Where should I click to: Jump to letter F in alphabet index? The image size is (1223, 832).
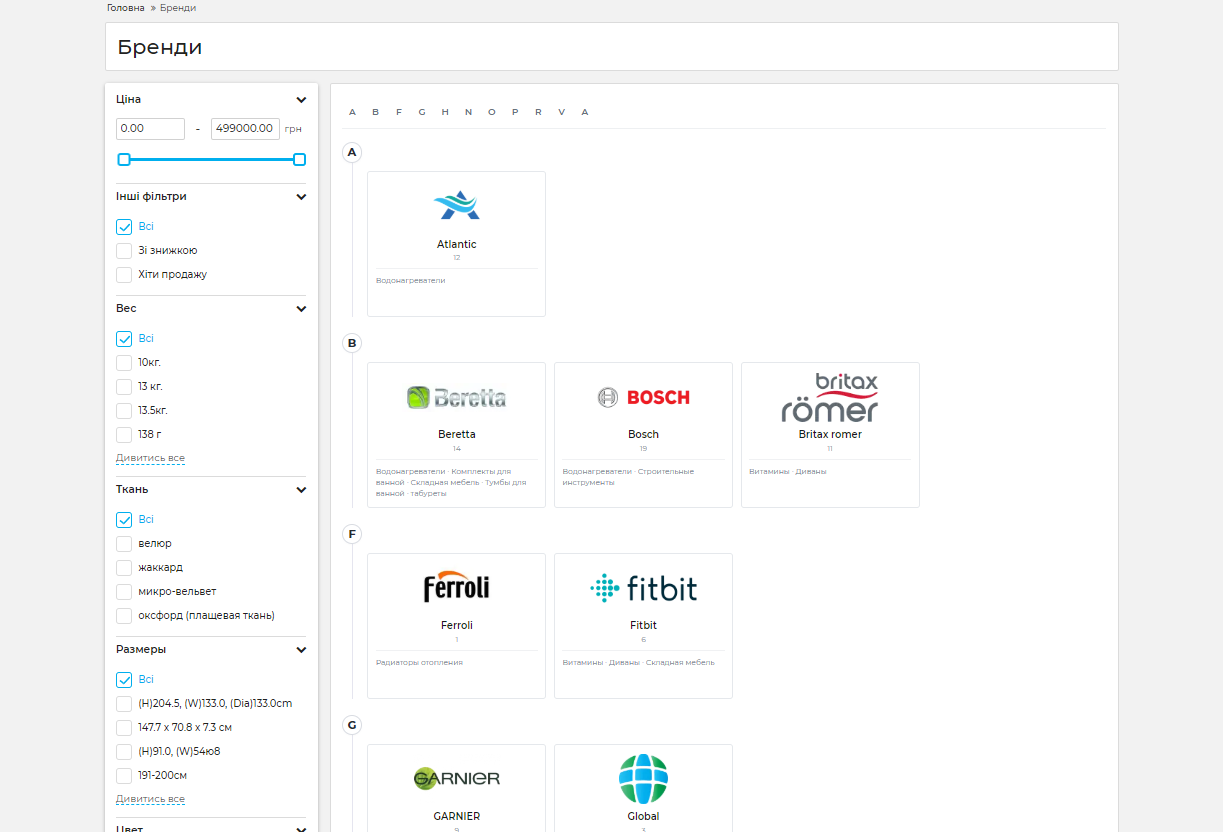(399, 112)
